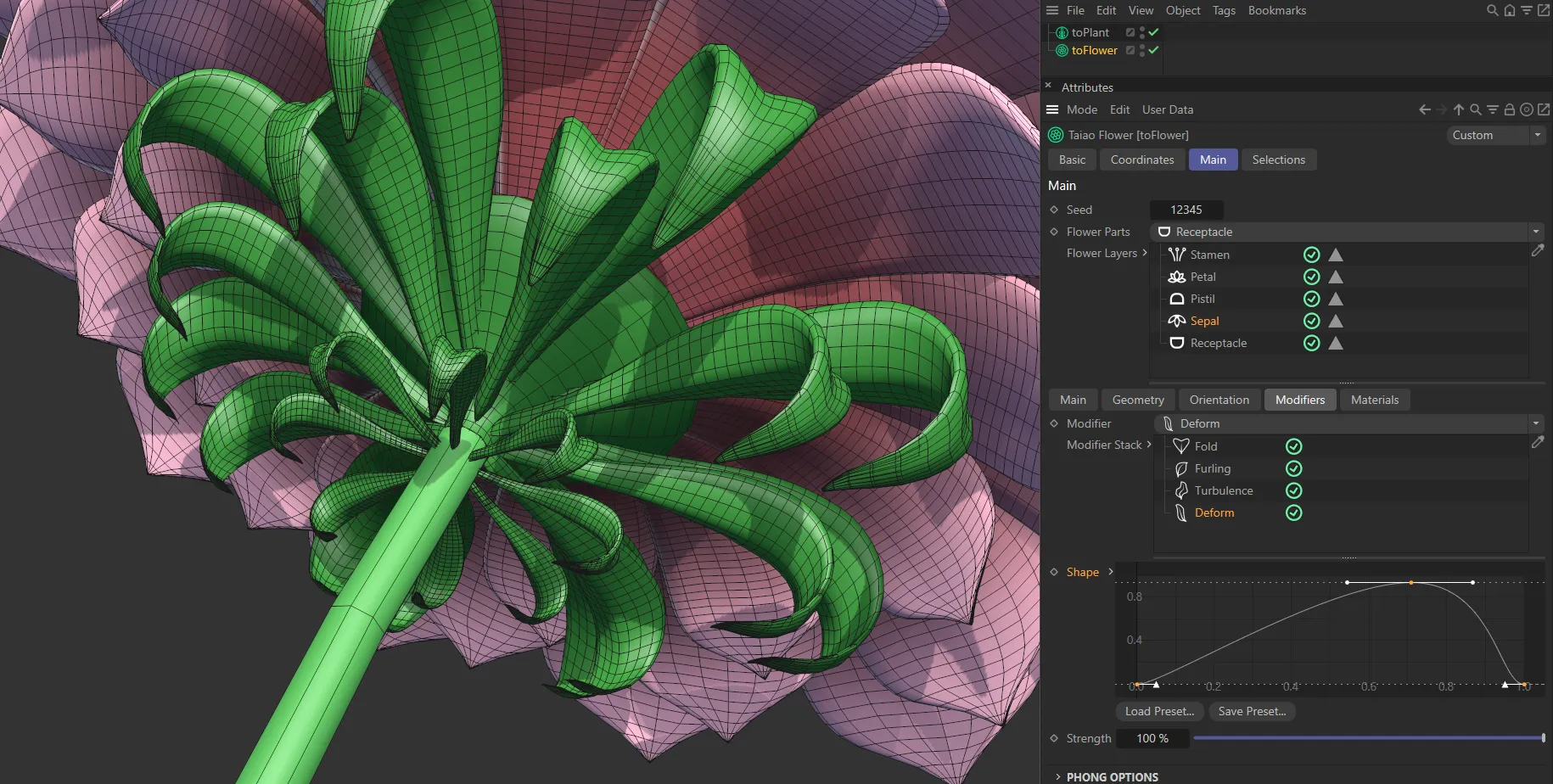The height and width of the screenshot is (784, 1553).
Task: Click the Pistil leaf icon
Action: click(x=1176, y=299)
